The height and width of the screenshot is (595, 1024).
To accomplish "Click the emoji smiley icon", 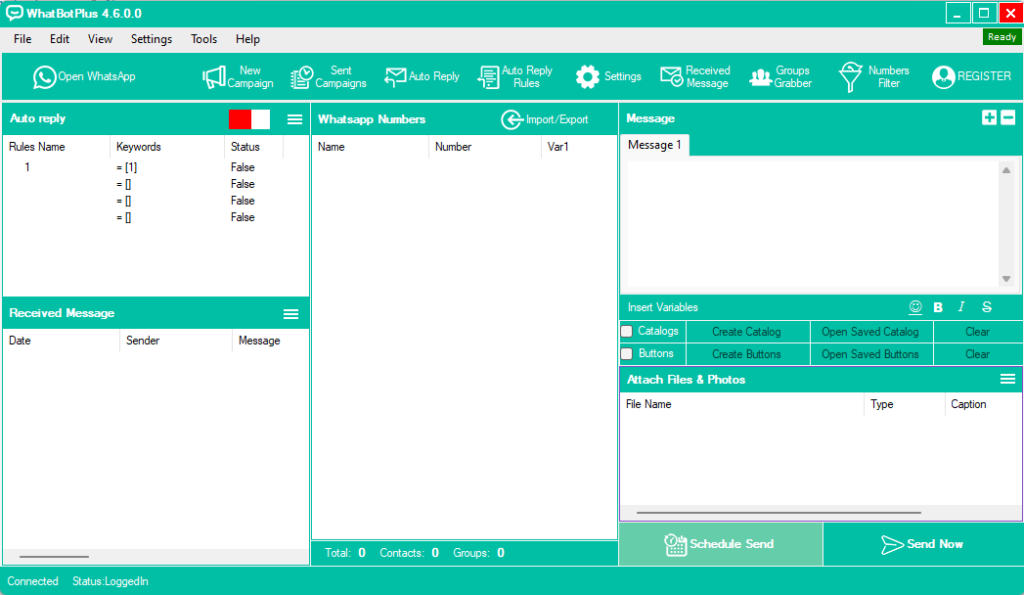I will (915, 307).
